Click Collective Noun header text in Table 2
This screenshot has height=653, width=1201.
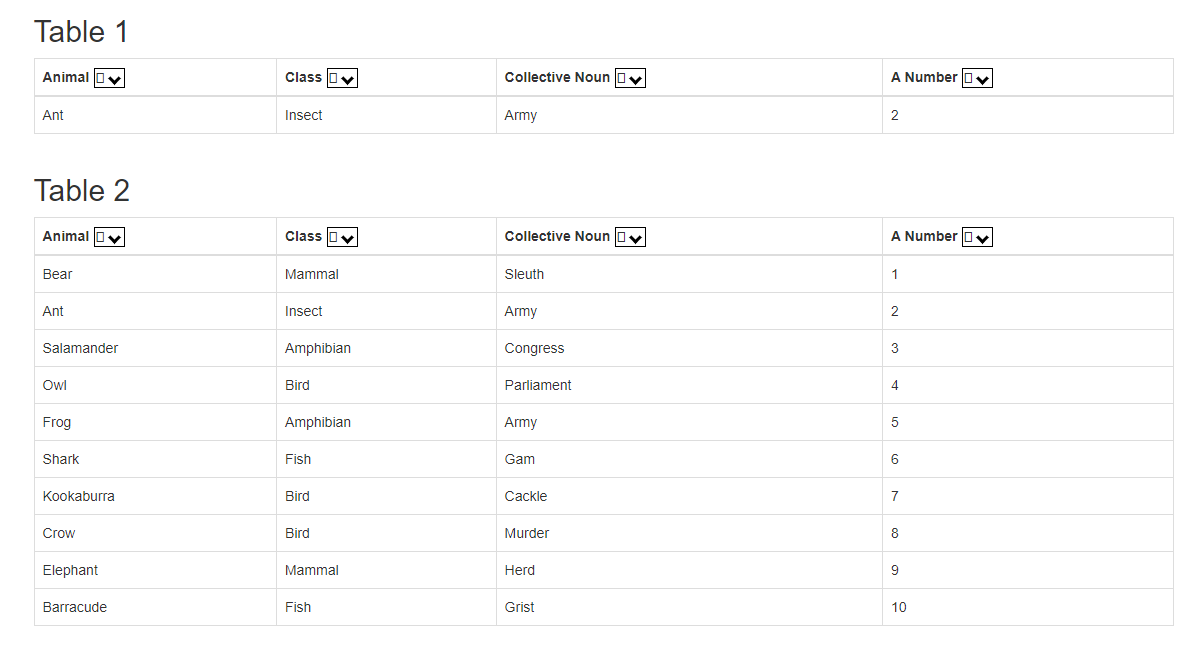[557, 237]
